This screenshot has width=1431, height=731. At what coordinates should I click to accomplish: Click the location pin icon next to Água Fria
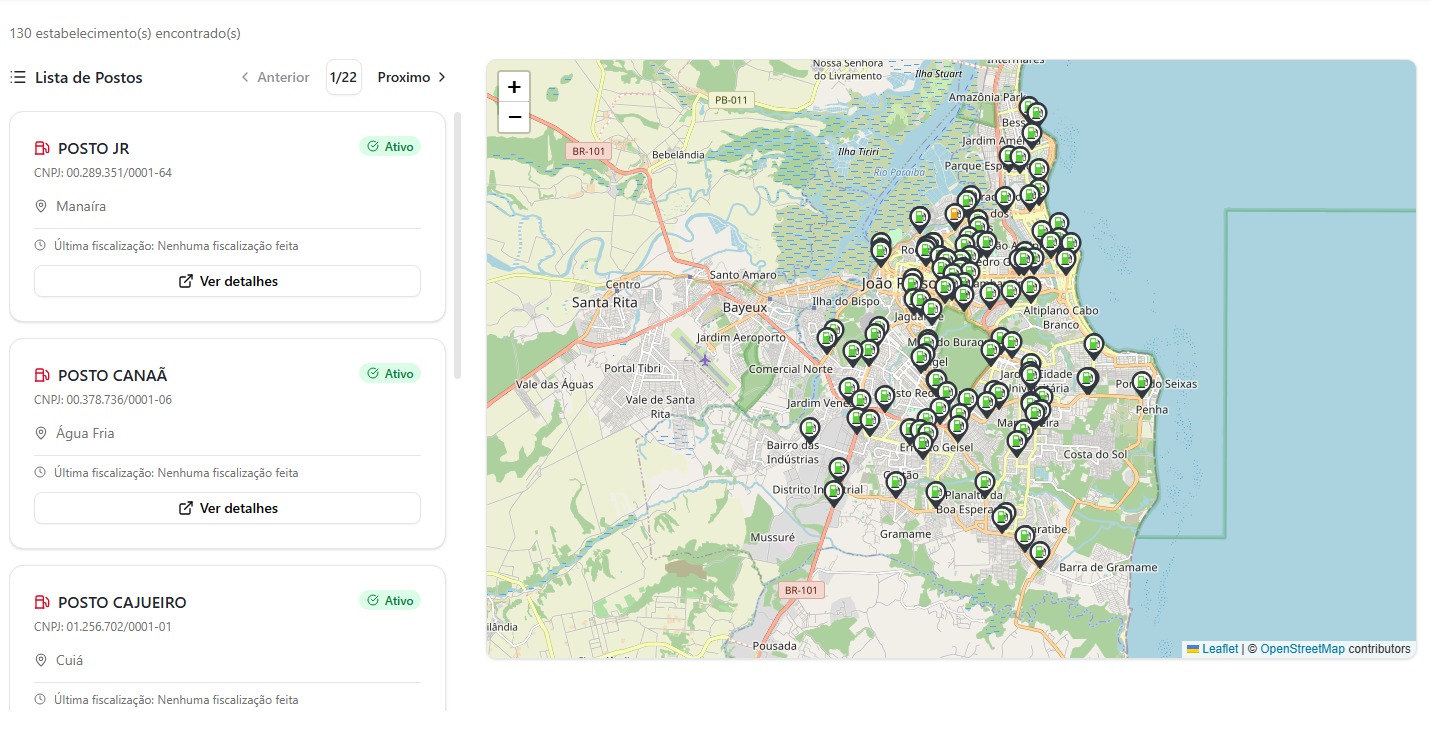coord(41,433)
